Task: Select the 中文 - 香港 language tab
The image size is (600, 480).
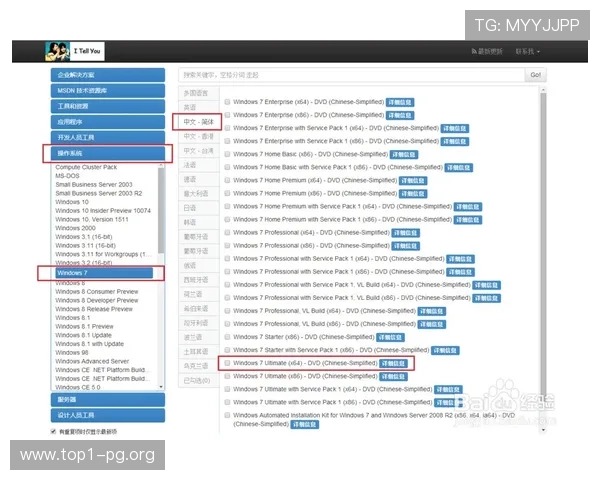Action: (199, 136)
